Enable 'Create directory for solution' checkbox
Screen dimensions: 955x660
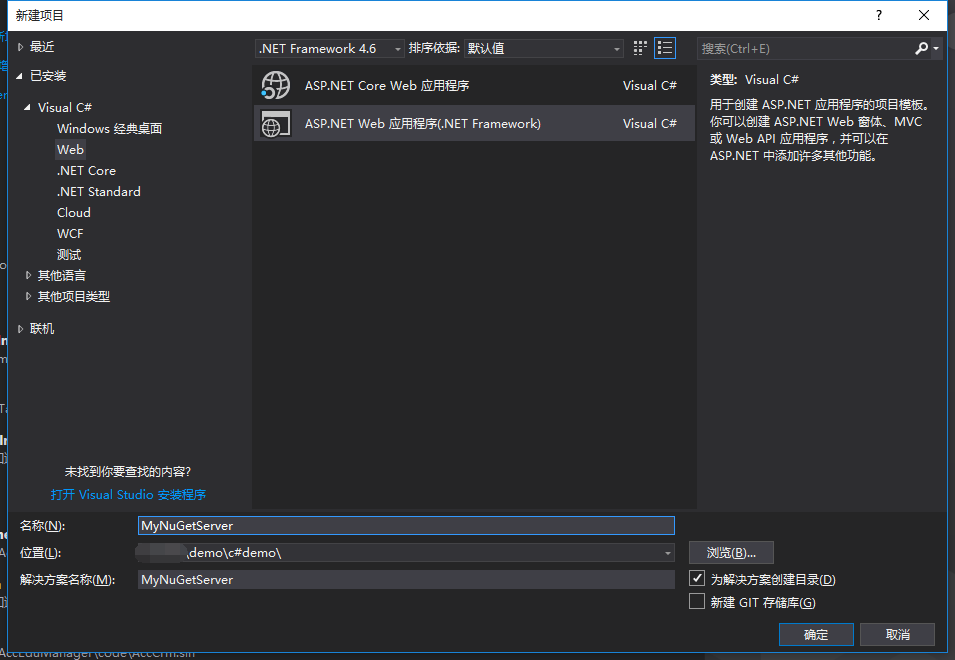point(697,578)
